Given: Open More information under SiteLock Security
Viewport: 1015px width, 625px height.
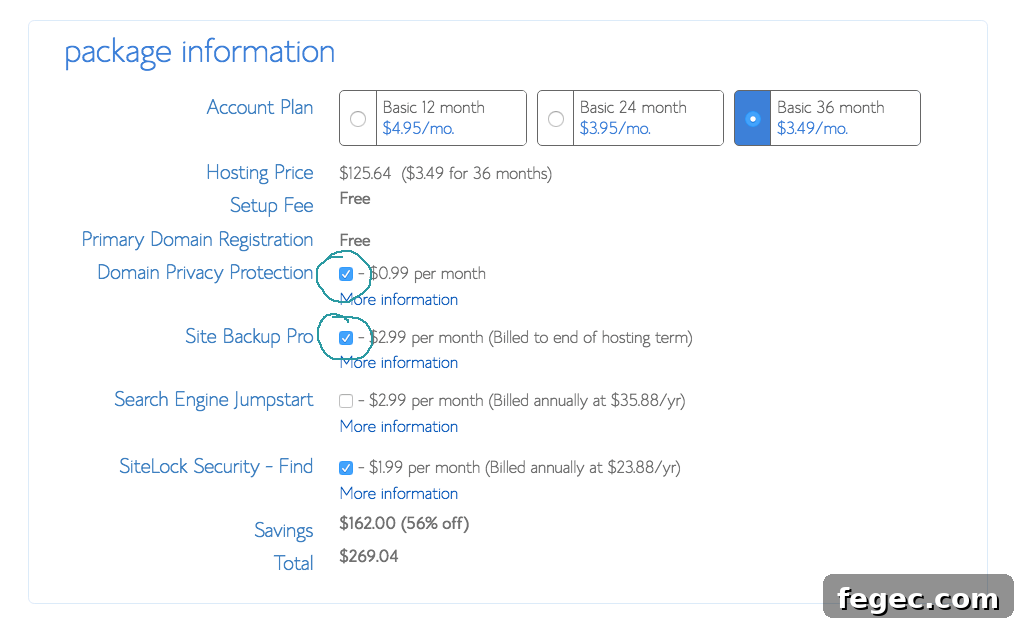Looking at the screenshot, I should click(399, 493).
